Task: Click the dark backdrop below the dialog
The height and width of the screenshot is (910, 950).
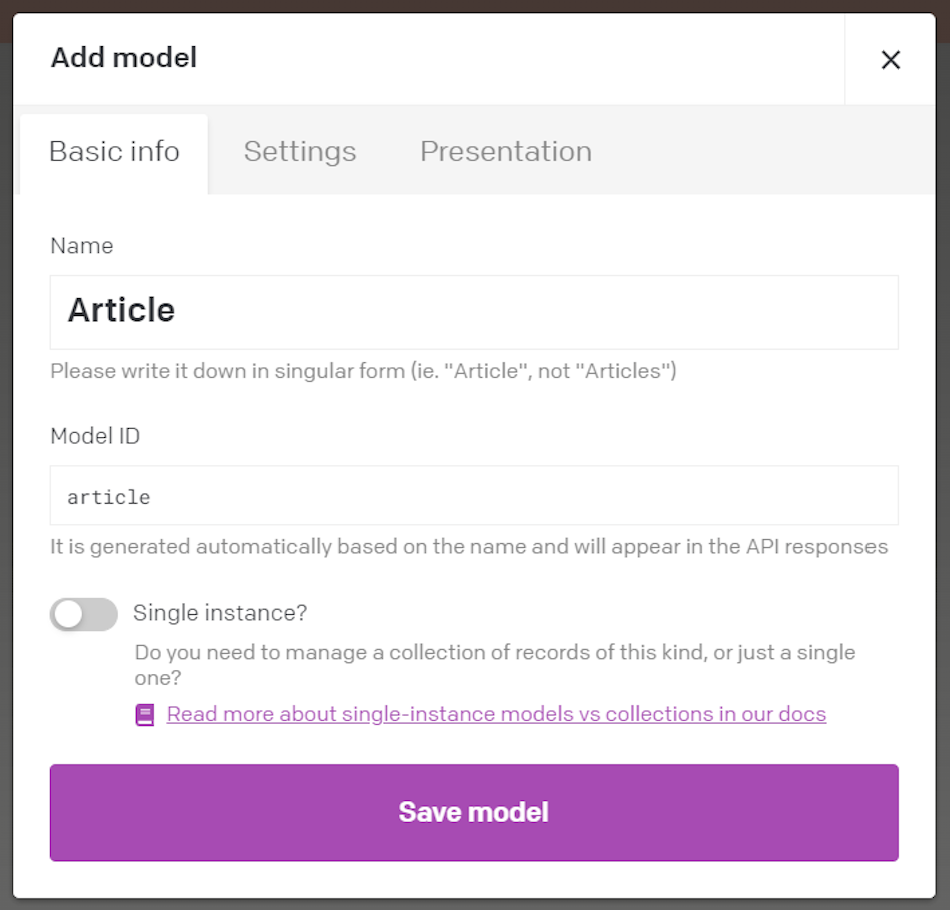Action: (474, 904)
